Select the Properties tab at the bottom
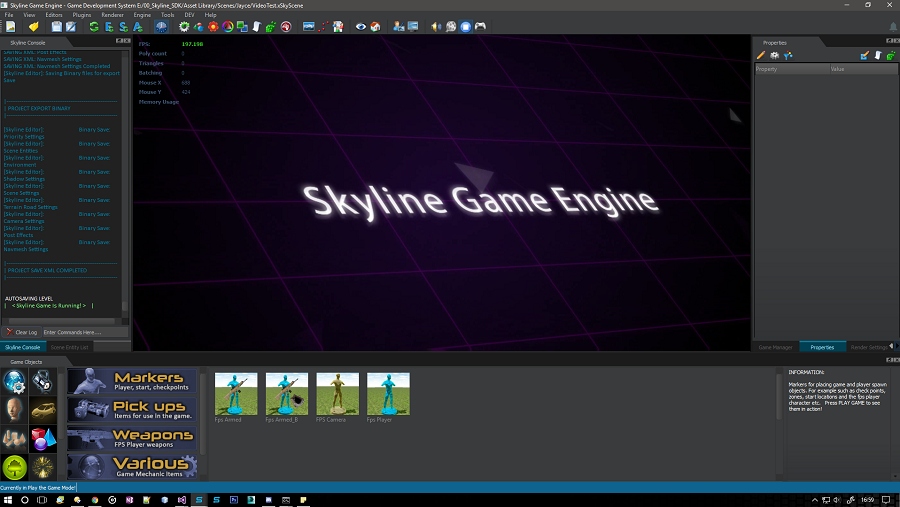Image resolution: width=900 pixels, height=507 pixels. (x=822, y=347)
